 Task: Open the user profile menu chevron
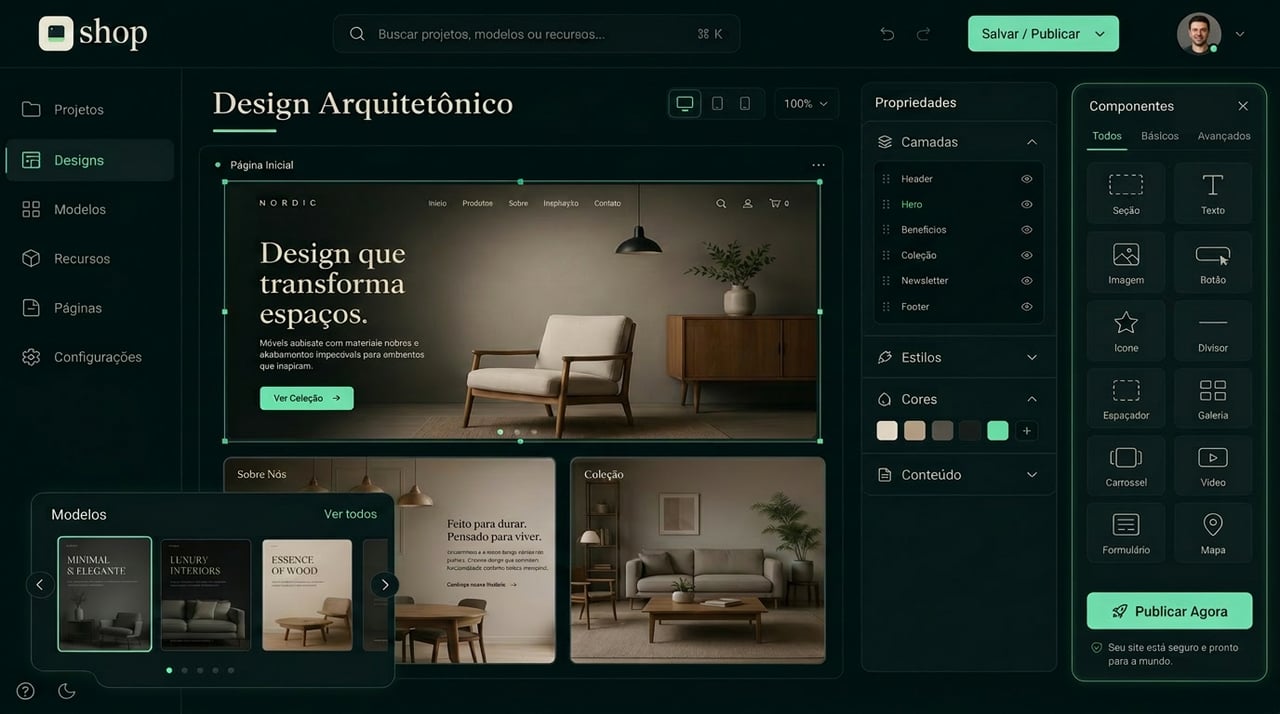pyautogui.click(x=1240, y=34)
